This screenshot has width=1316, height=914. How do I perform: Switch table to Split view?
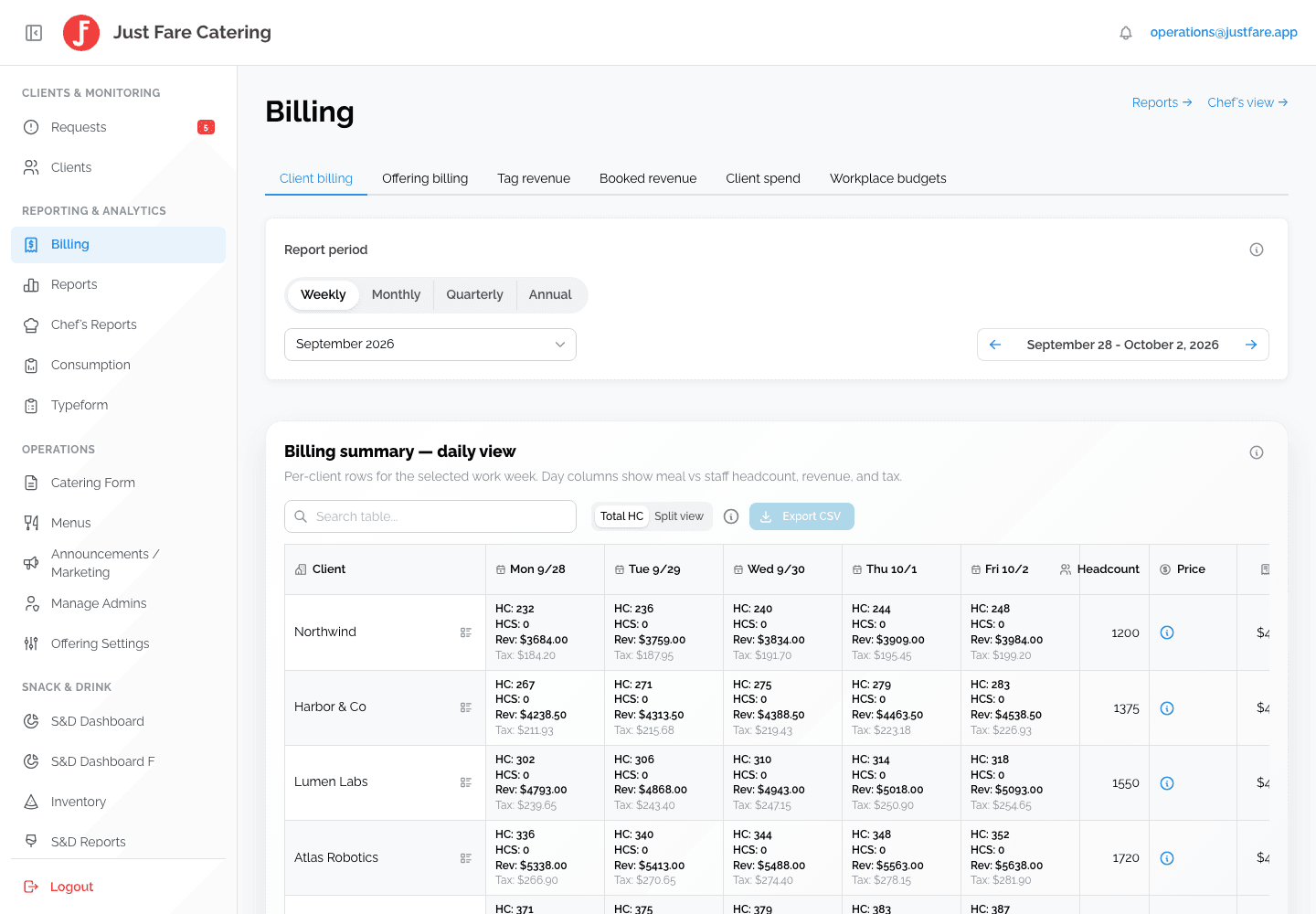[x=679, y=516]
